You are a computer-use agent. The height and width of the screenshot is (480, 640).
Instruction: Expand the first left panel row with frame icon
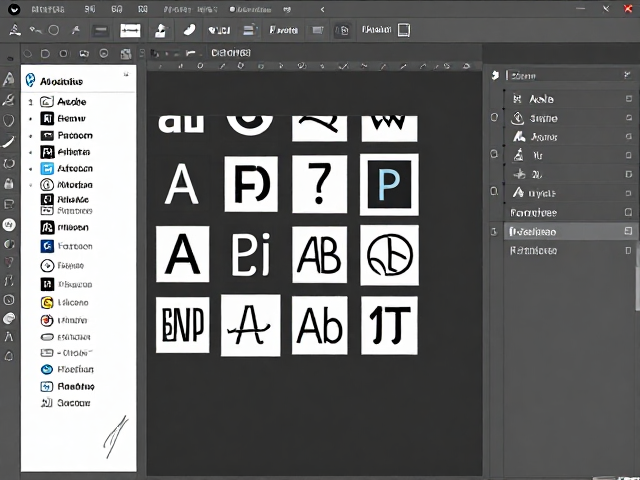(x=30, y=102)
